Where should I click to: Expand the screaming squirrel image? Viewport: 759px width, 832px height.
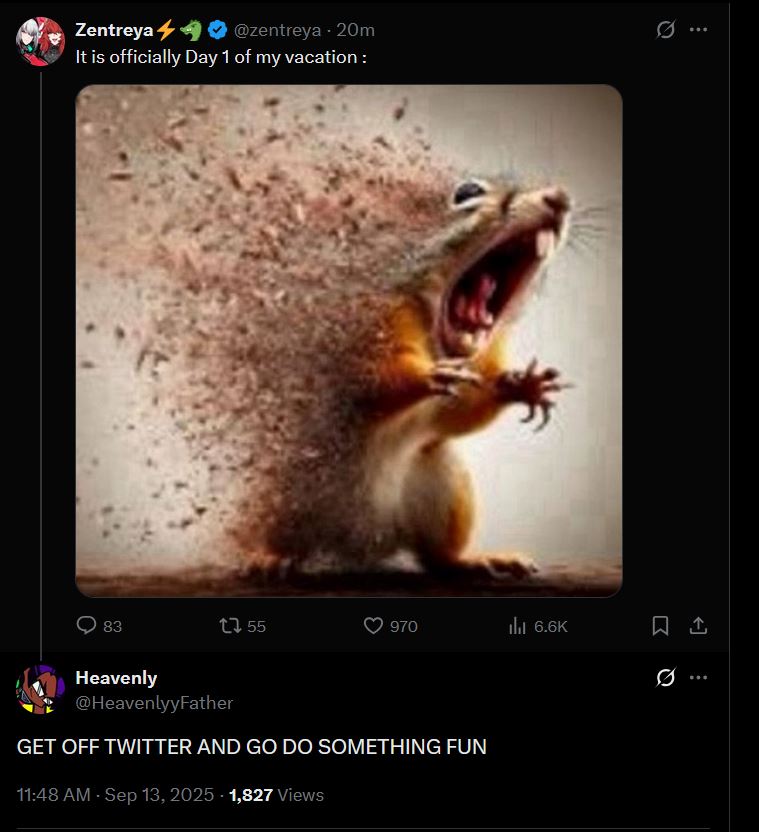click(349, 340)
